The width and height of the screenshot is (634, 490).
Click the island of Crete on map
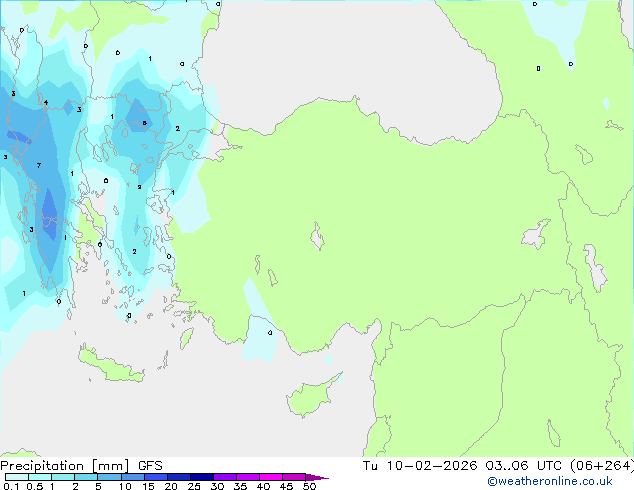tap(110, 365)
